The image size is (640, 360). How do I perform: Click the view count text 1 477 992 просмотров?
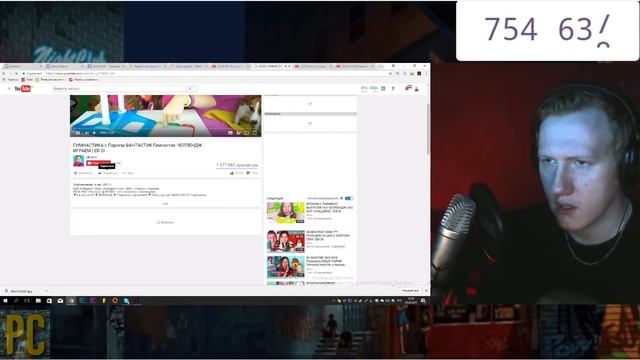click(x=237, y=165)
